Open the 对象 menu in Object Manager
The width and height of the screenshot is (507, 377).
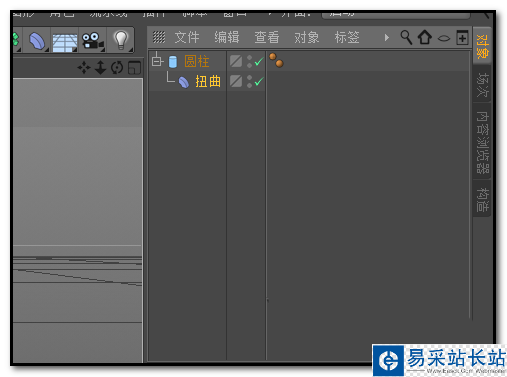(x=307, y=37)
